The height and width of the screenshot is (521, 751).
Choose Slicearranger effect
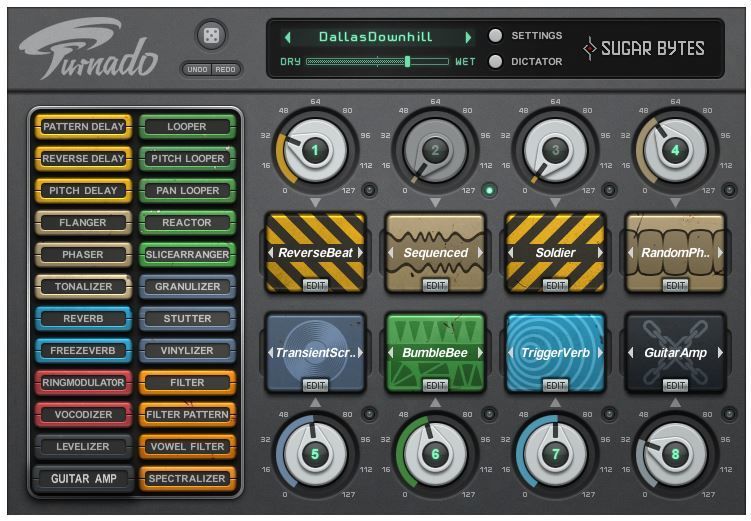[x=187, y=254]
